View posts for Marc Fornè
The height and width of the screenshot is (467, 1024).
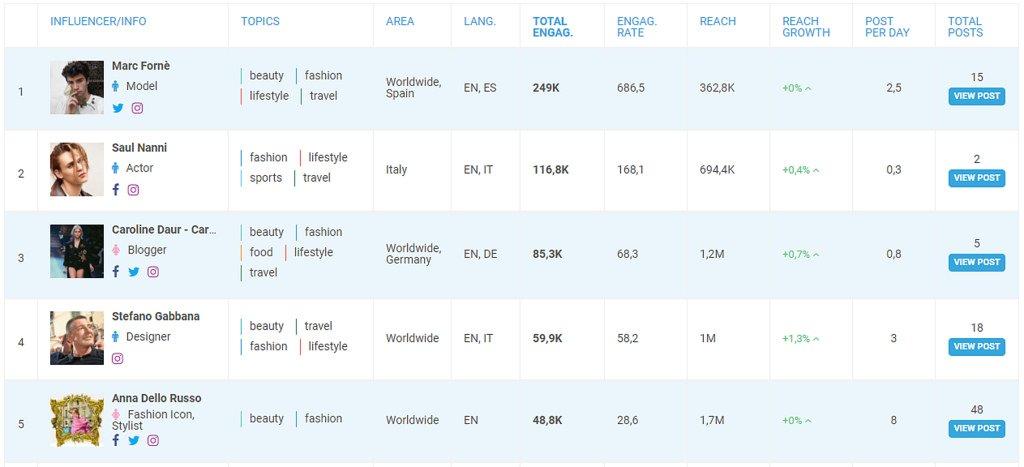(x=976, y=97)
